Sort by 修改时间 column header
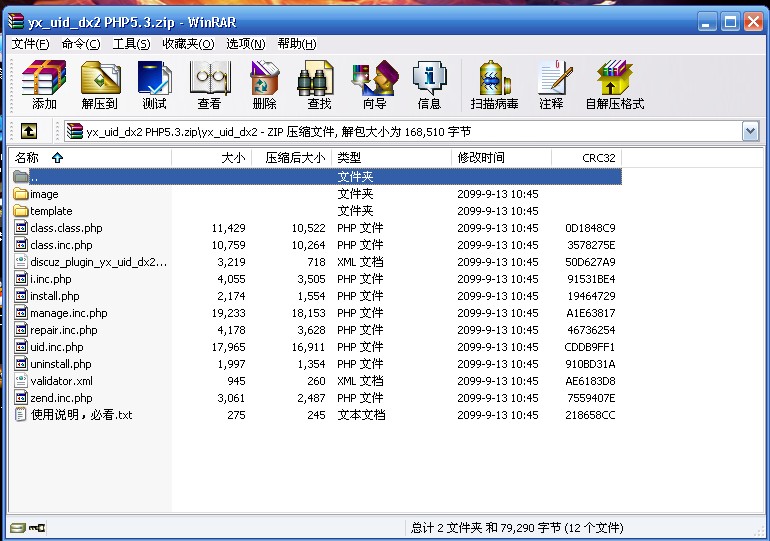 [501, 158]
